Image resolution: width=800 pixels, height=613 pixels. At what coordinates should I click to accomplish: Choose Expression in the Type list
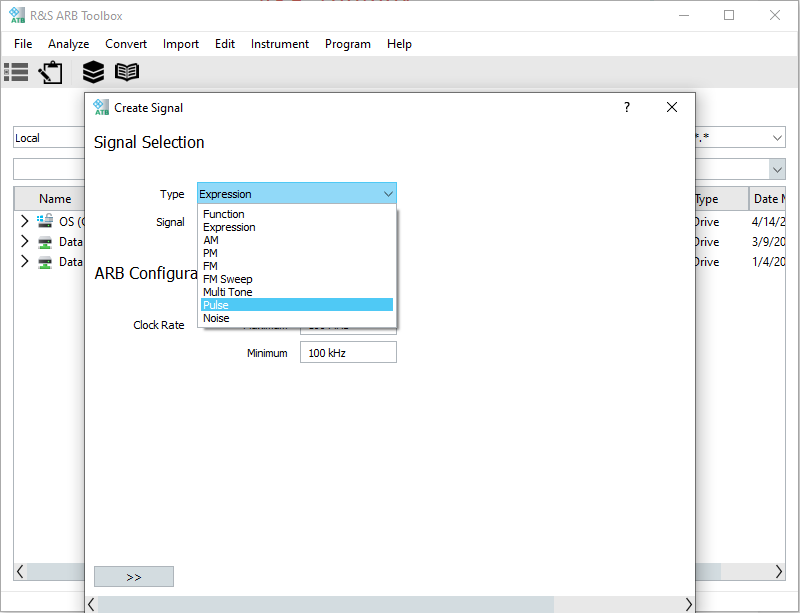pyautogui.click(x=297, y=227)
